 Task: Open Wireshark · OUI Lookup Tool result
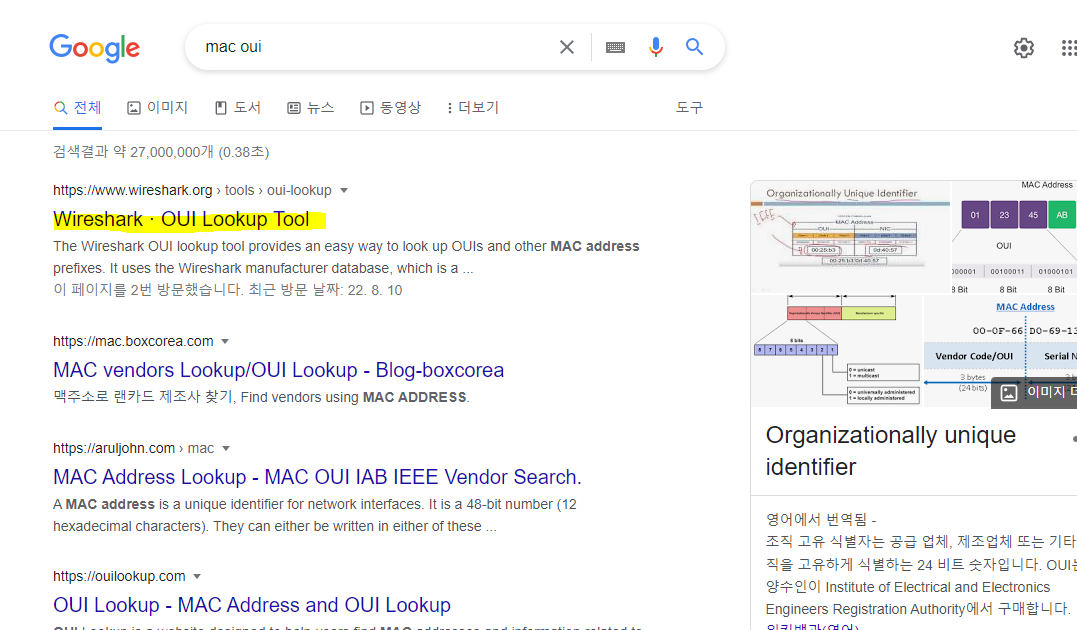pyautogui.click(x=181, y=219)
